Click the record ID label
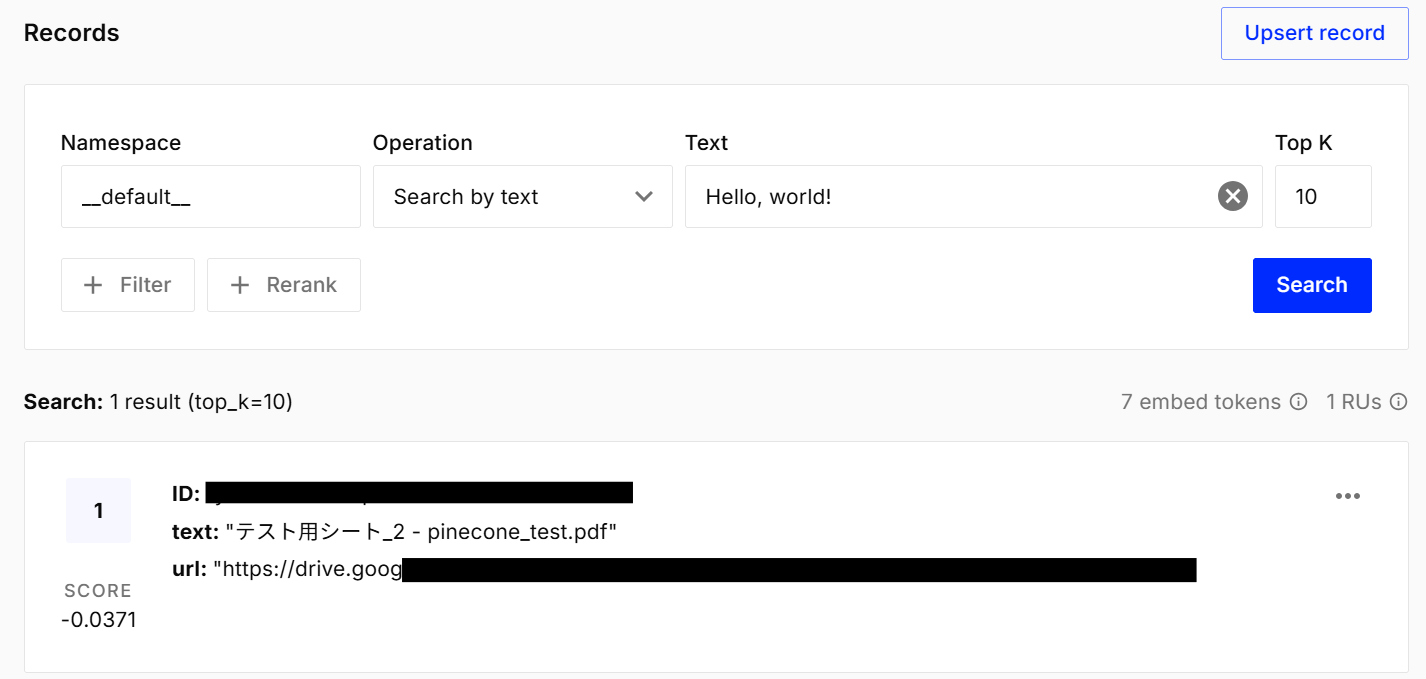 [186, 493]
